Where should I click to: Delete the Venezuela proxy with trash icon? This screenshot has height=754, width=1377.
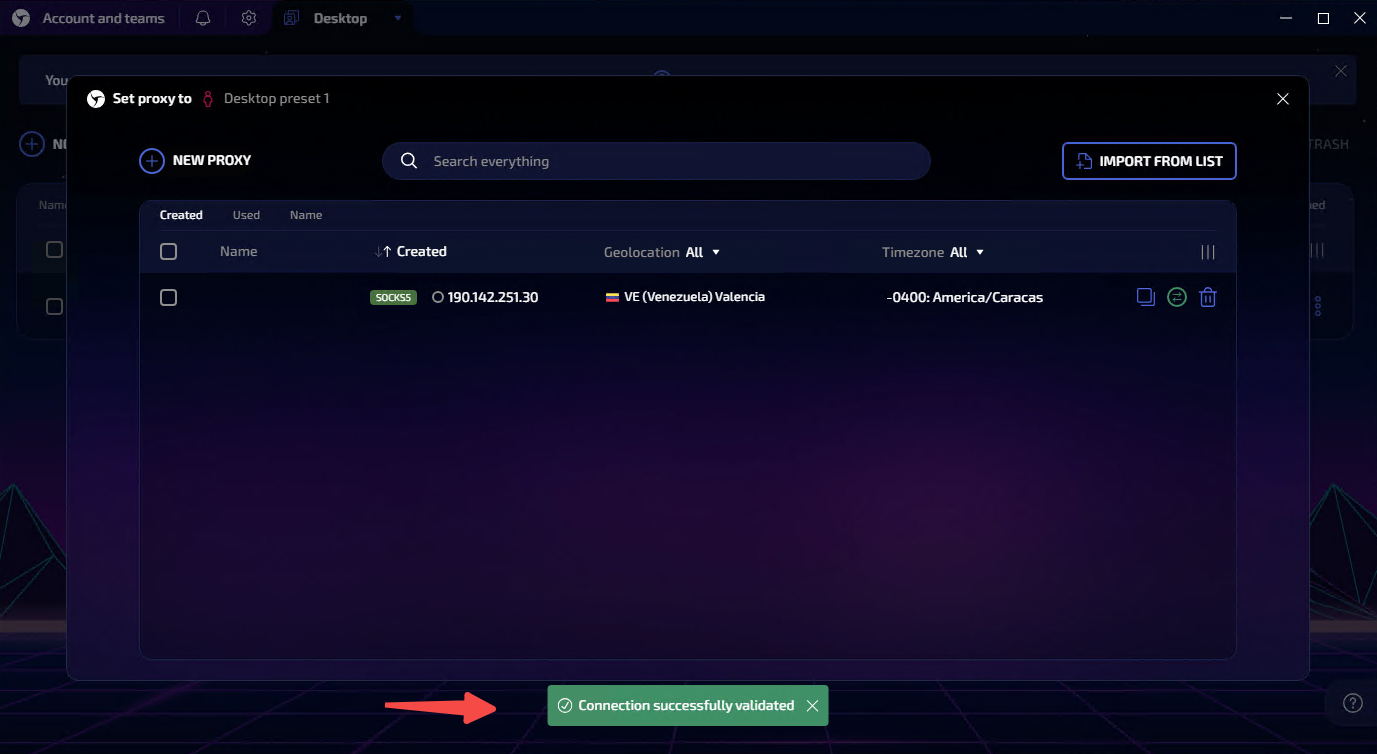pos(1208,297)
